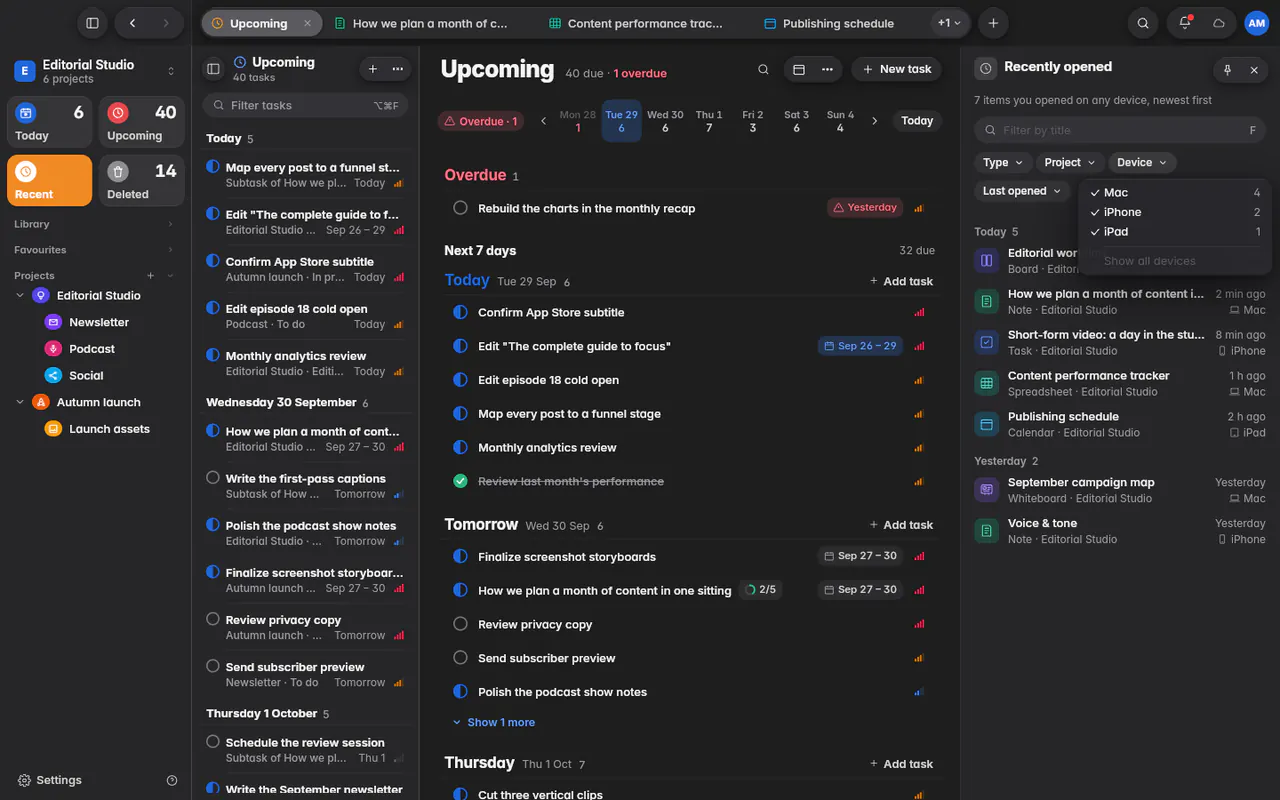Open notifications bell
Viewport: 1280px width, 800px height.
1185,23
